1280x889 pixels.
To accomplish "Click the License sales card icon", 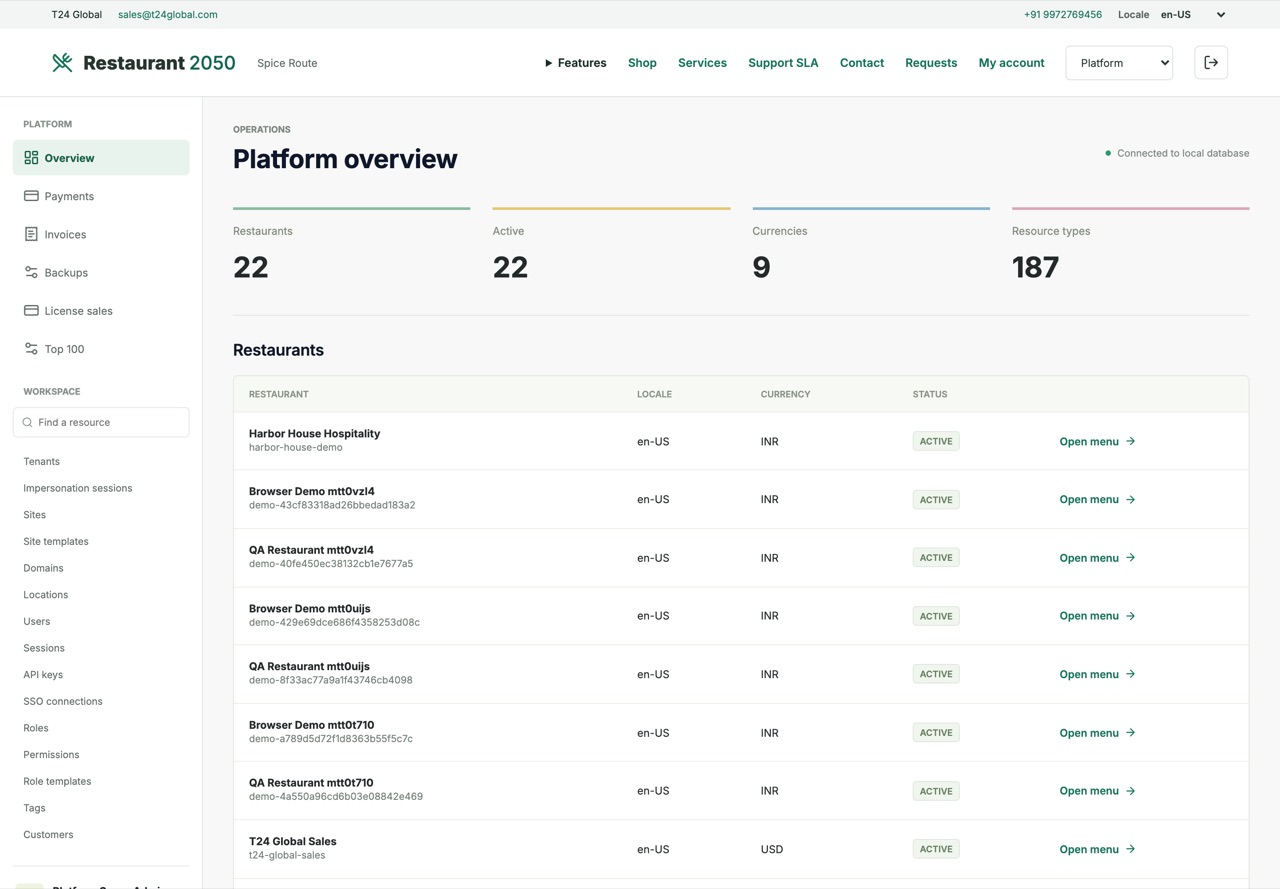I will [31, 310].
